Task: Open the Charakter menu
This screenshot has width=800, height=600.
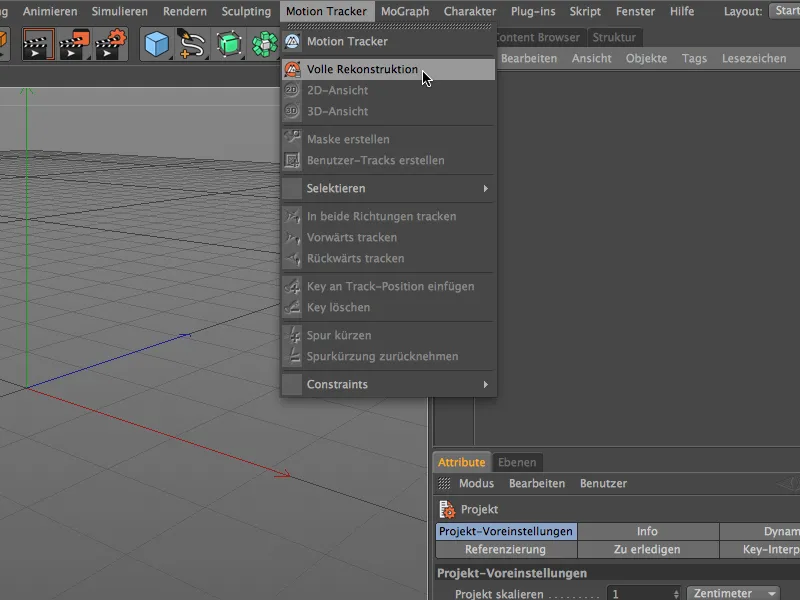Action: point(470,11)
